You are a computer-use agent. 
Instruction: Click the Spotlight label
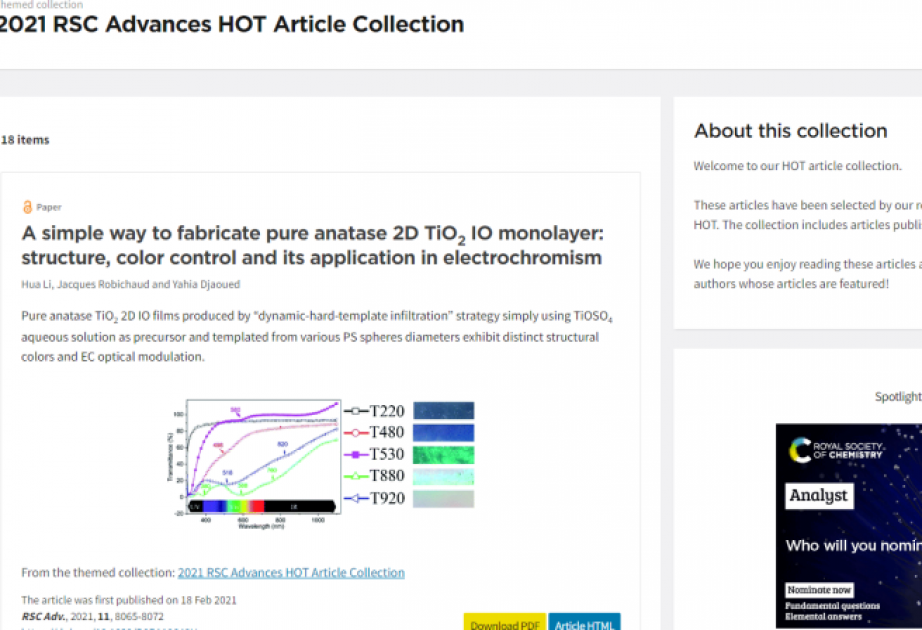tap(898, 396)
